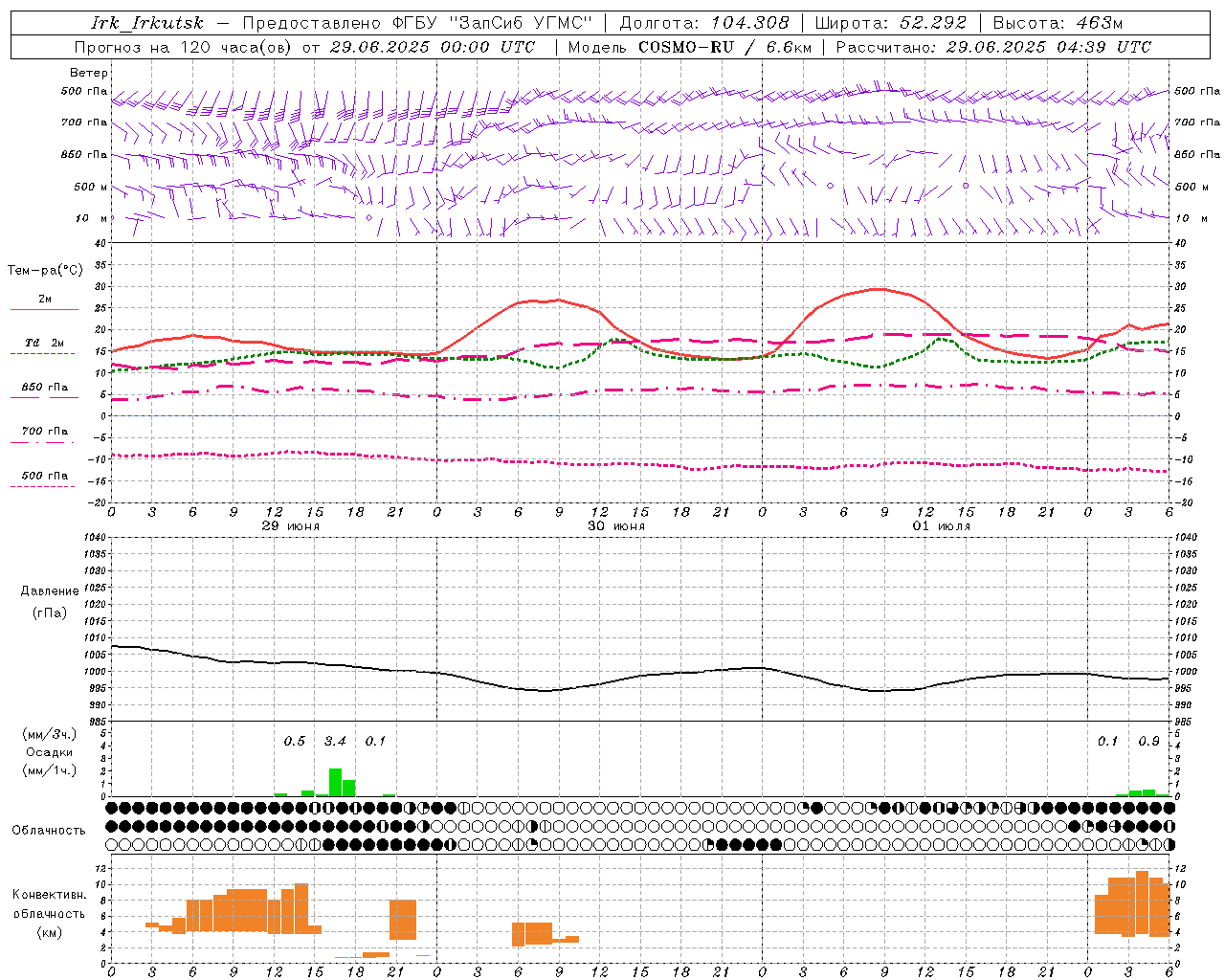Click the line sample under 500 гПа temperature legend
The width and height of the screenshot is (1225, 980).
pos(42,486)
